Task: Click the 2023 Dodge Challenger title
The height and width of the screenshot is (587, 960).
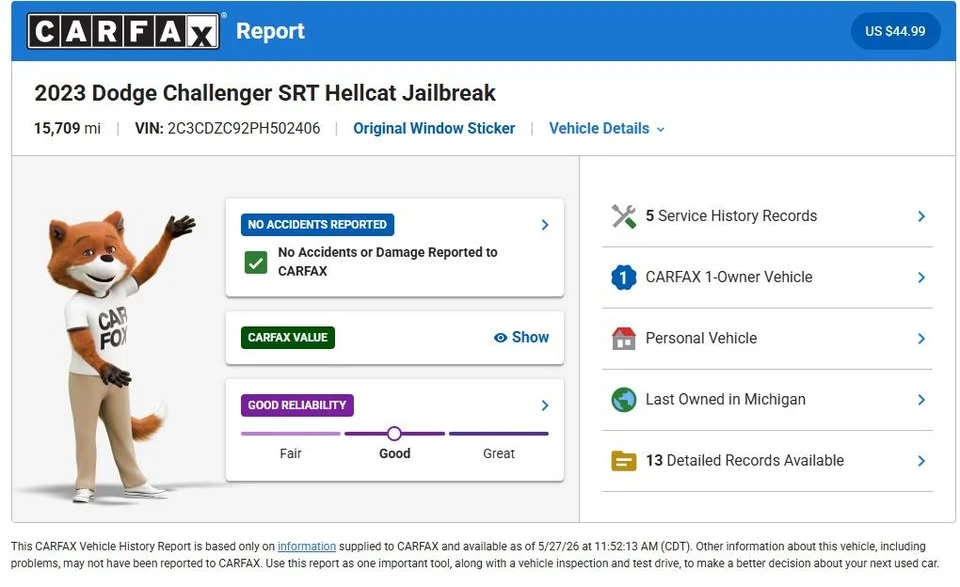Action: pos(264,93)
